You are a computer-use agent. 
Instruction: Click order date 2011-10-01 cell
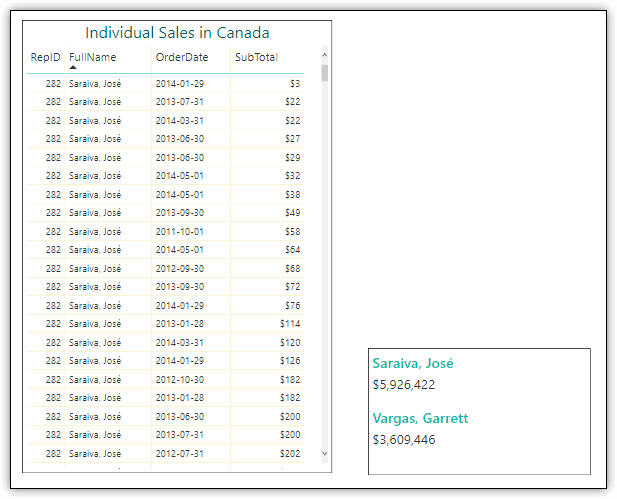(179, 231)
